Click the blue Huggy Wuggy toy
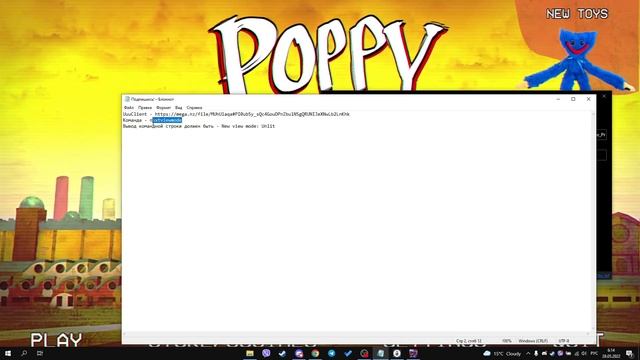Screen dimensions: 640x360 (577, 60)
